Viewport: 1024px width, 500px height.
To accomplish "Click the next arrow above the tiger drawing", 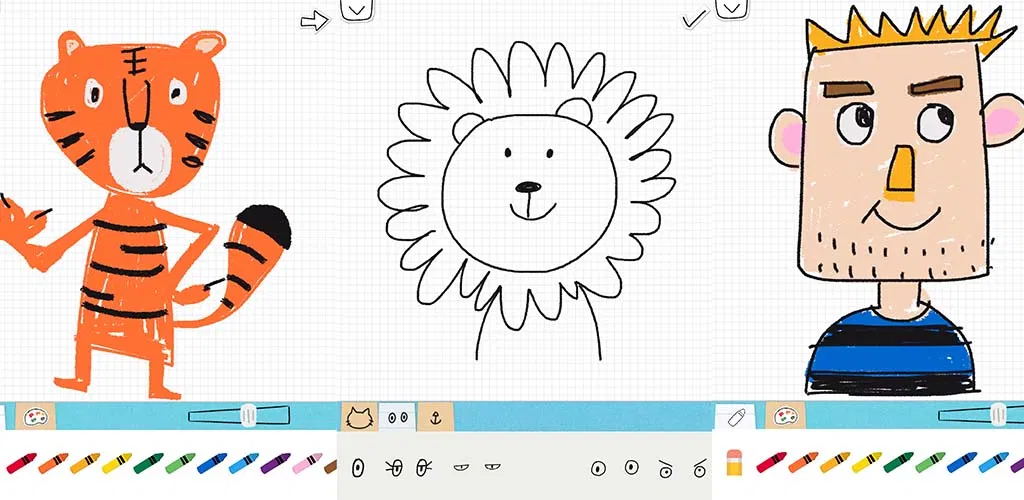I will click(x=314, y=21).
